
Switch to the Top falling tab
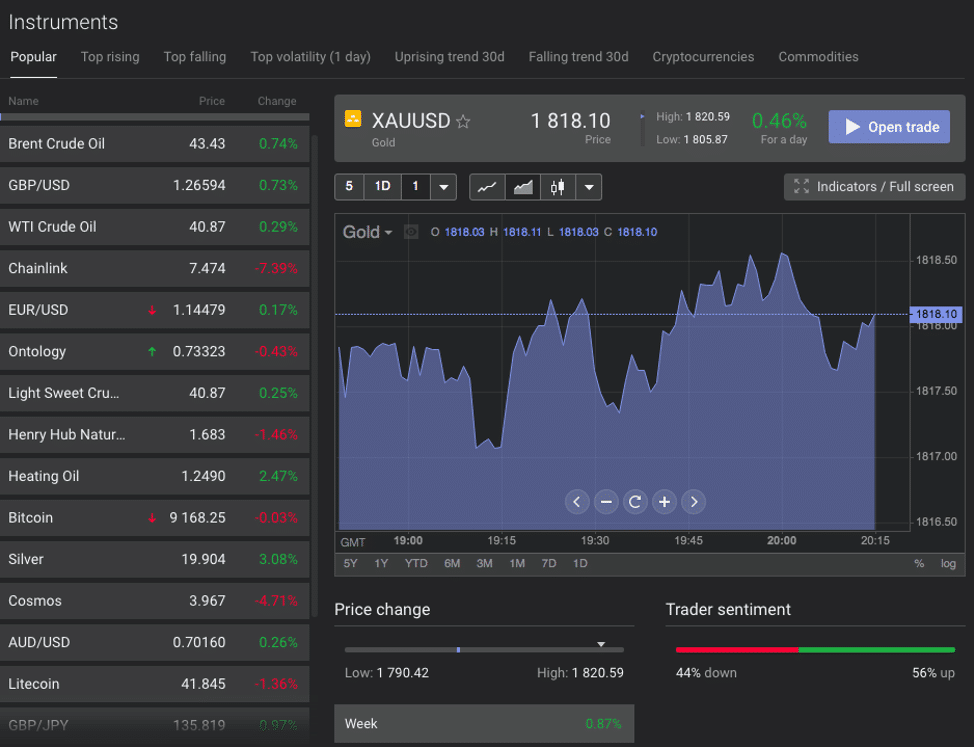pos(195,57)
